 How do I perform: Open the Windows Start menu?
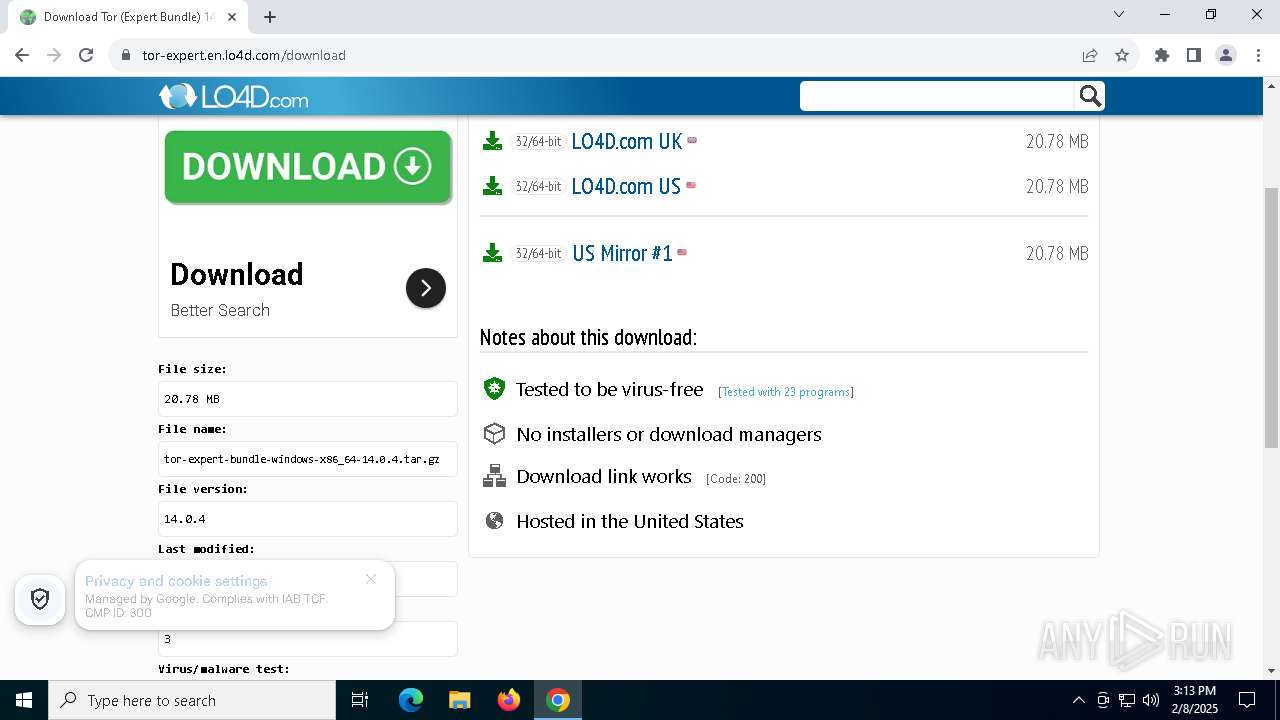point(24,700)
